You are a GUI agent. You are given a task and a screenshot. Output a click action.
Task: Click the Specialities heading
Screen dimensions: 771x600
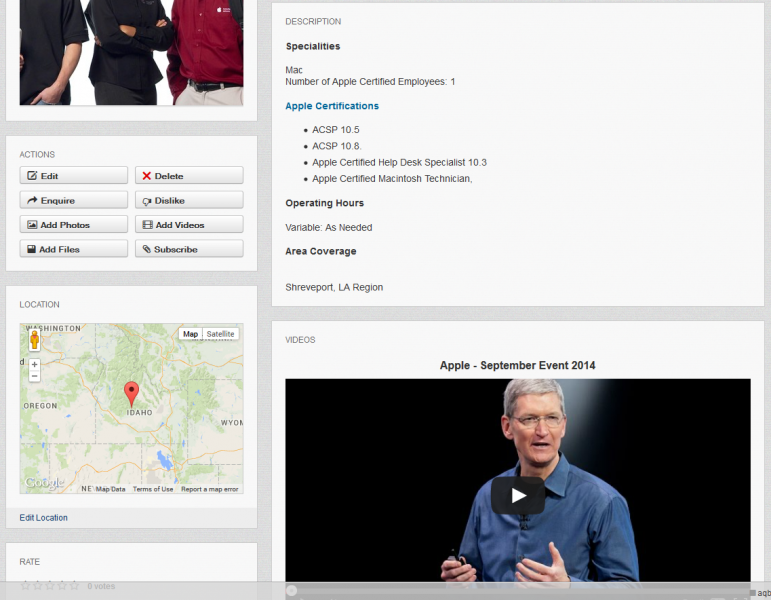coord(313,46)
